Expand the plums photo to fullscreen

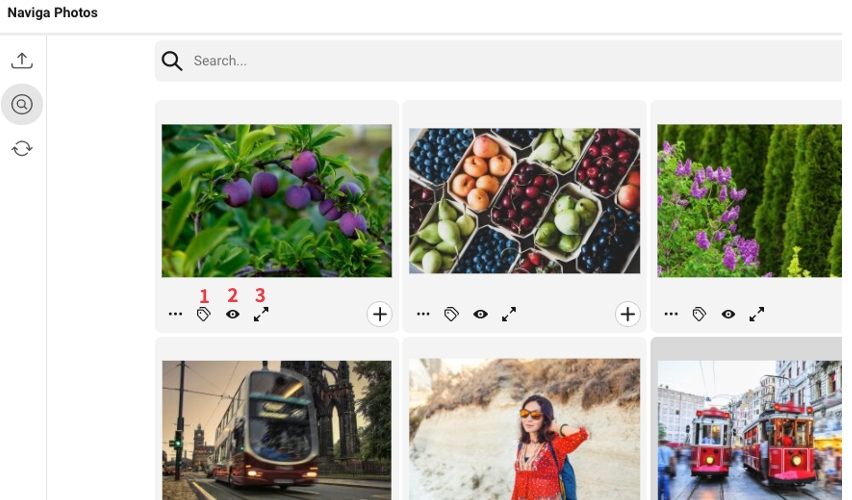(x=261, y=314)
